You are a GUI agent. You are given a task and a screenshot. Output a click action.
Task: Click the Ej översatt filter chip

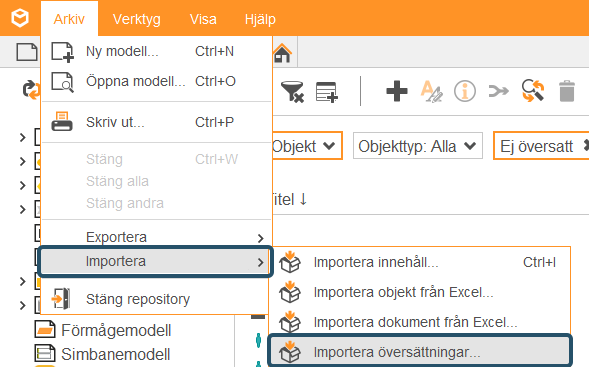coord(541,146)
